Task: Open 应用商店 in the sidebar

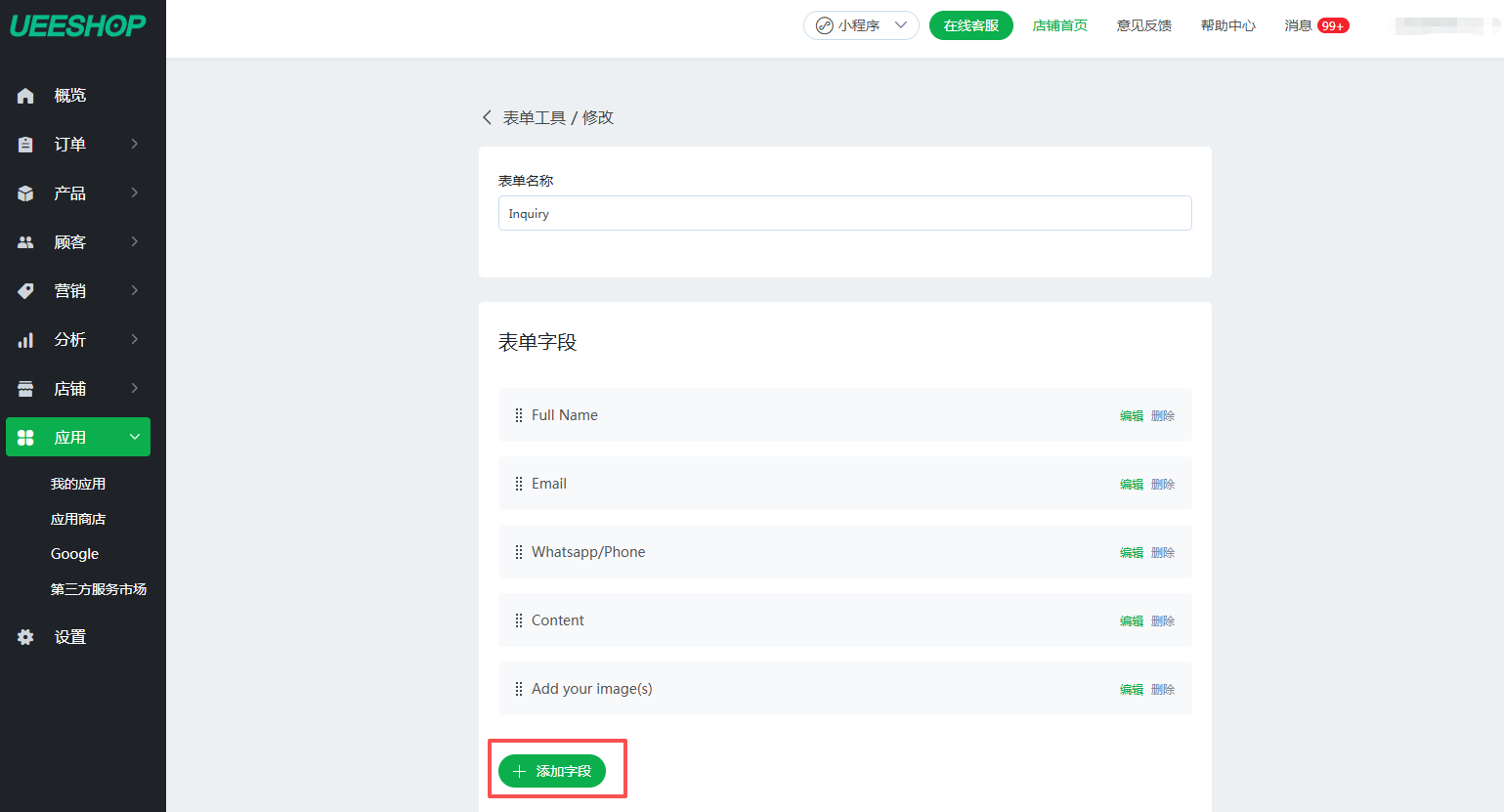Action: point(78,519)
